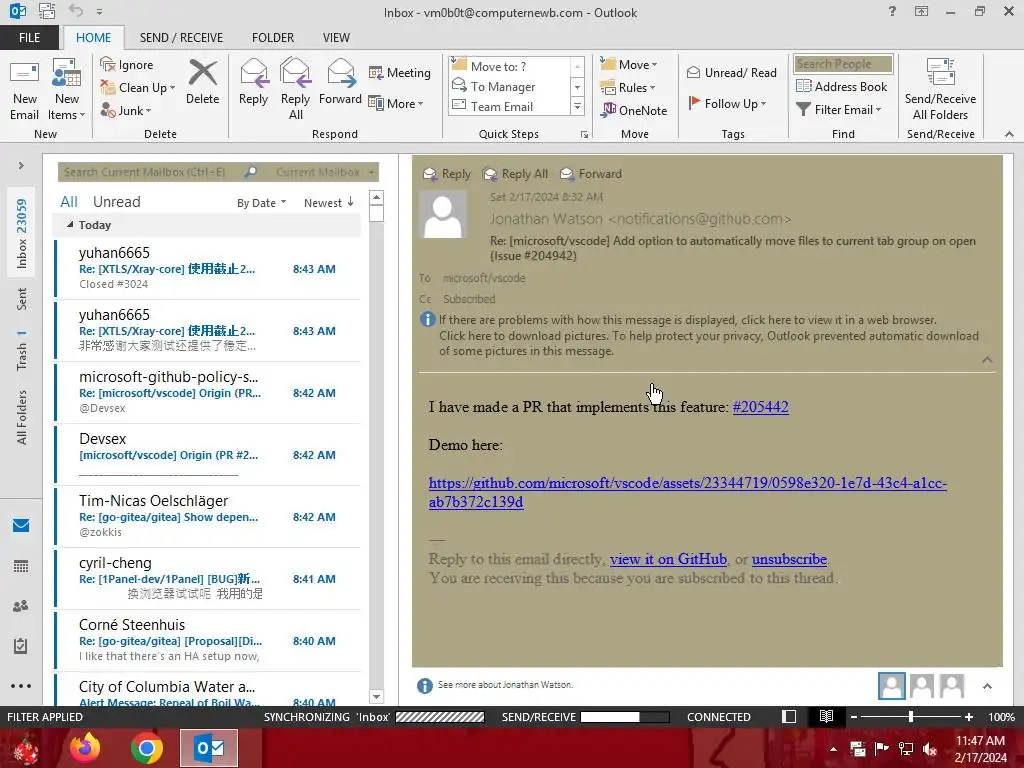Delete the selected email
This screenshot has width=1024, height=768.
(202, 82)
